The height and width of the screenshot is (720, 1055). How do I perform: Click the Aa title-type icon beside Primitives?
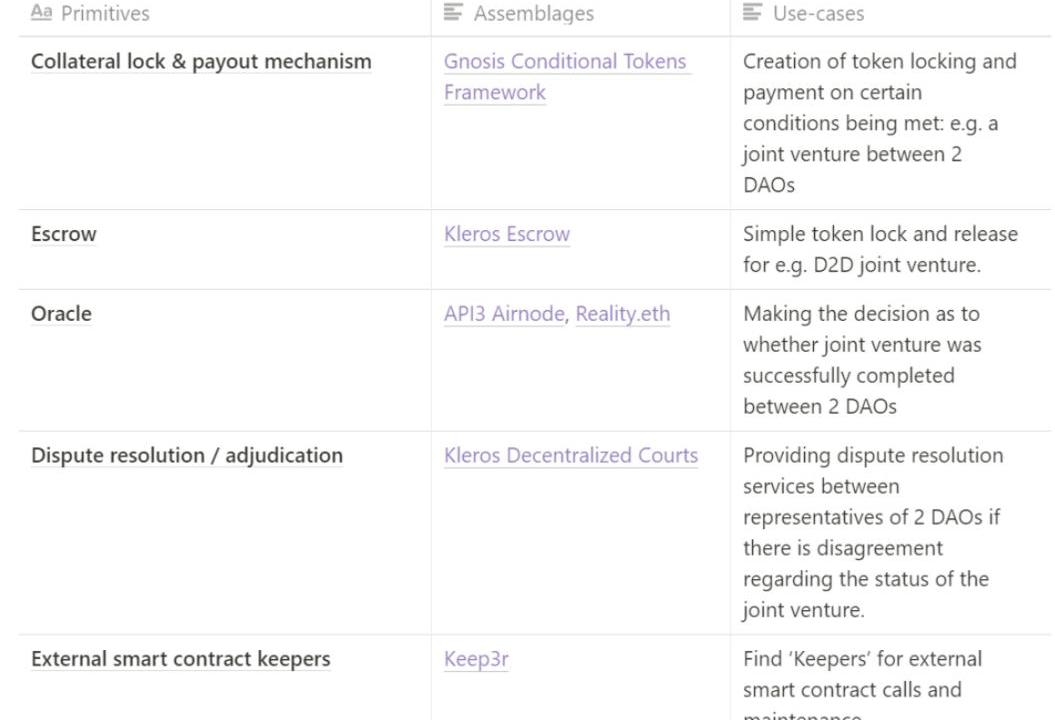(41, 12)
